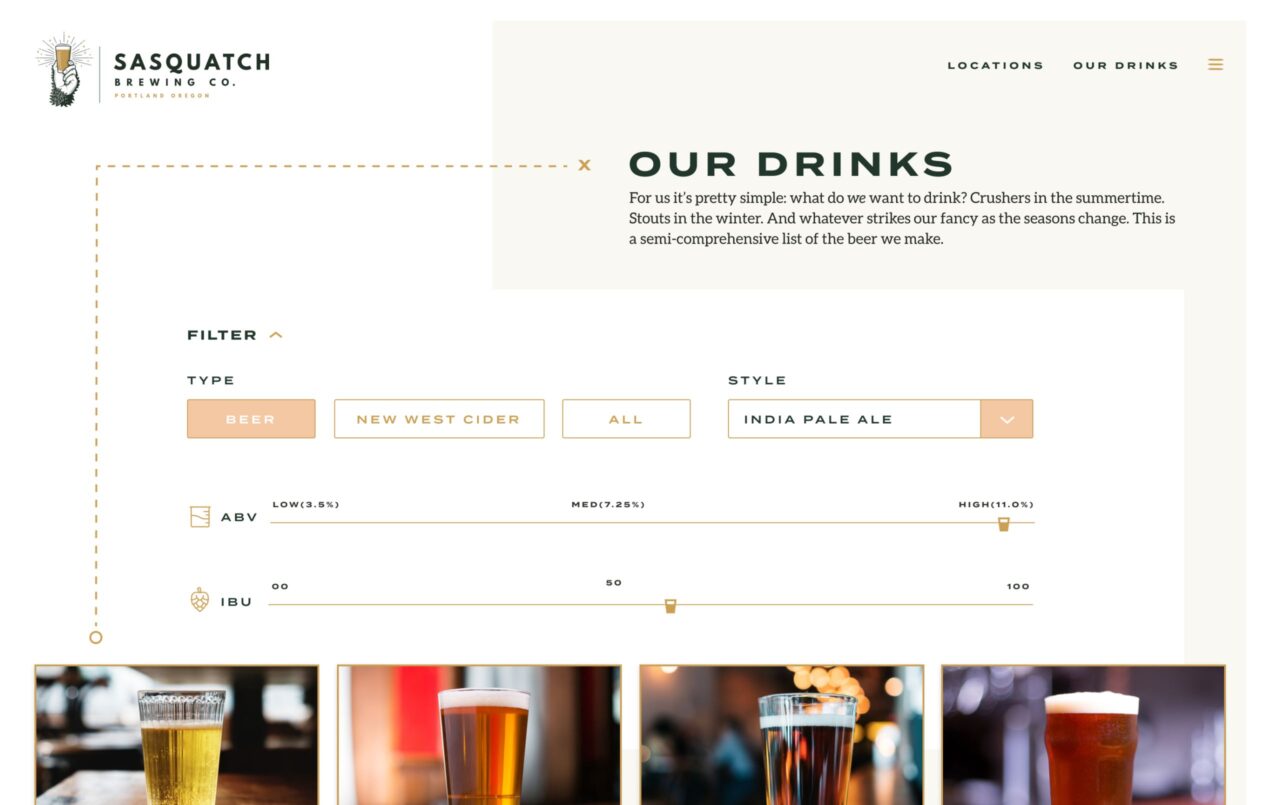Click the orange X marker beside the heading
1280x805 pixels.
(584, 165)
